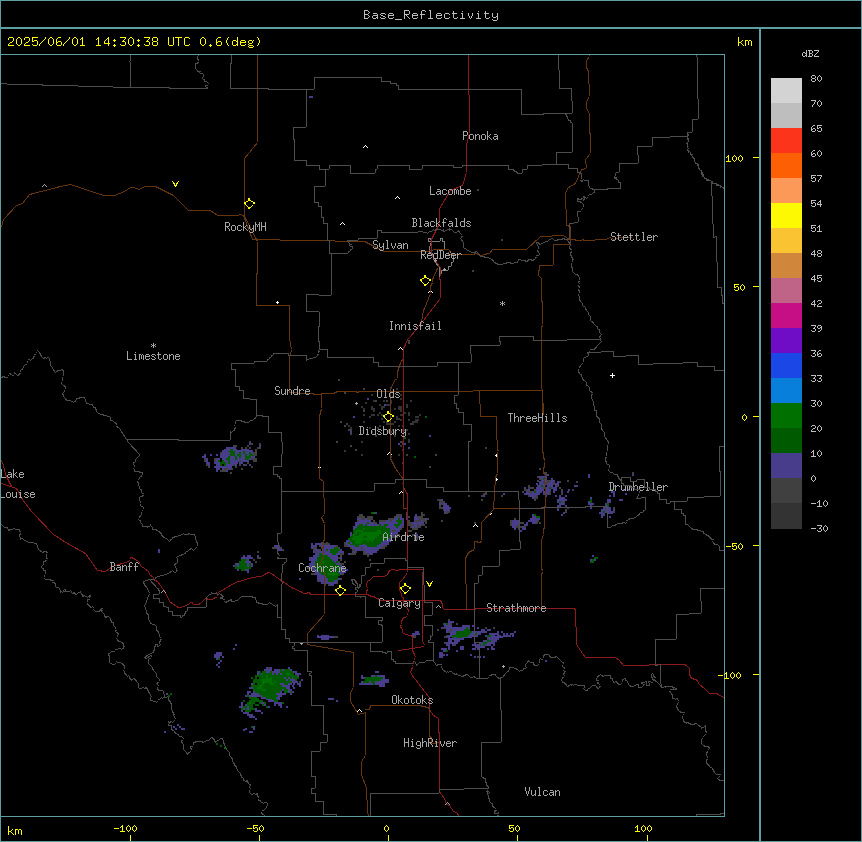The width and height of the screenshot is (862, 842).
Task: Click the Vulcan city label
Action: 542,792
